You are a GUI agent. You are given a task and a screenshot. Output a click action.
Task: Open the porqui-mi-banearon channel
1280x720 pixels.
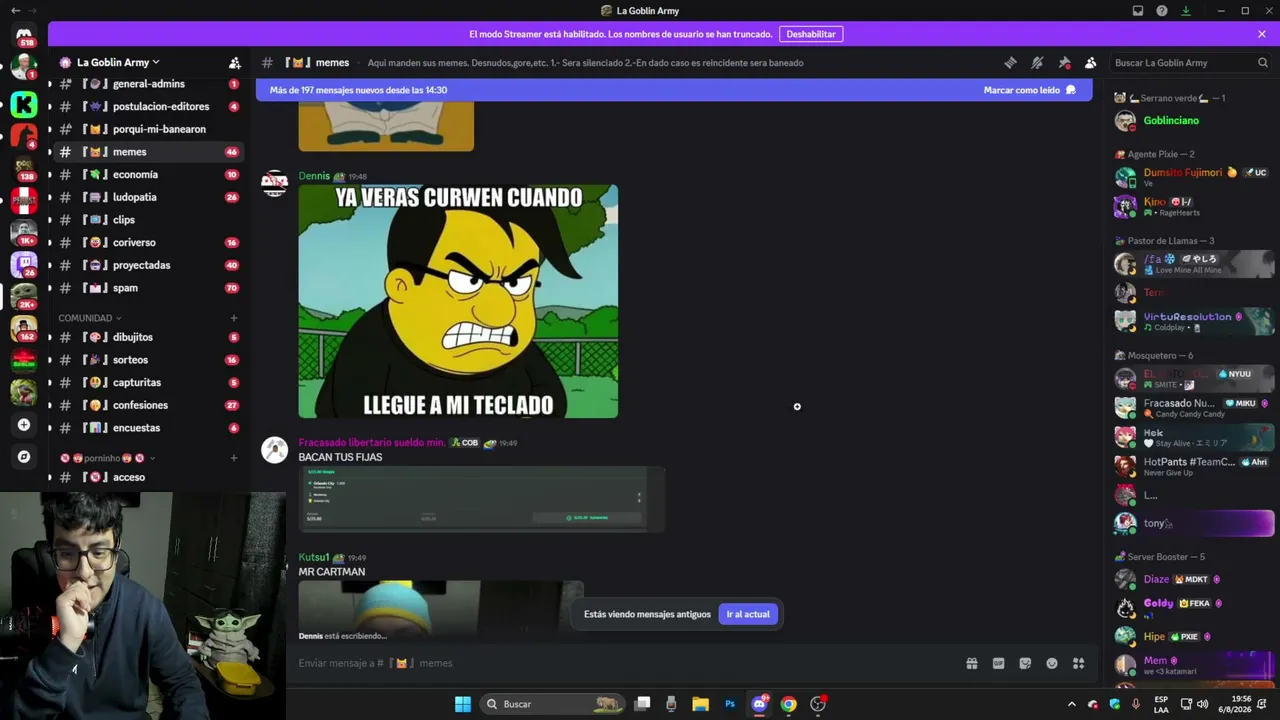(148, 129)
